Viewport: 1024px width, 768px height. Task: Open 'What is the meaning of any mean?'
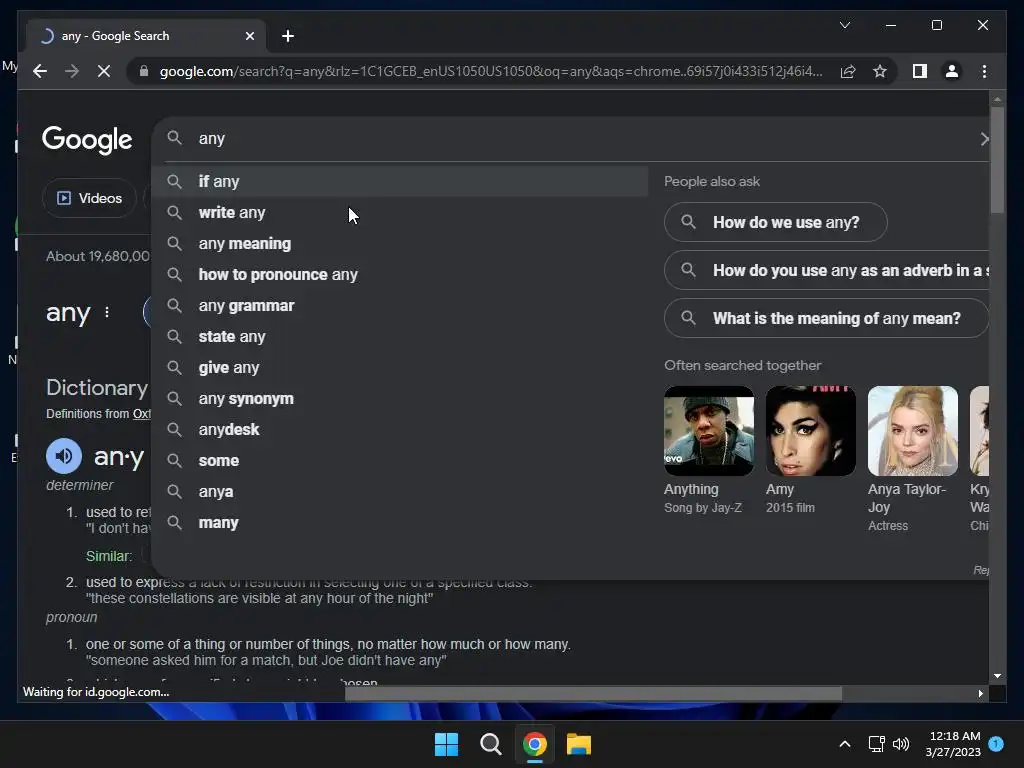(x=827, y=318)
